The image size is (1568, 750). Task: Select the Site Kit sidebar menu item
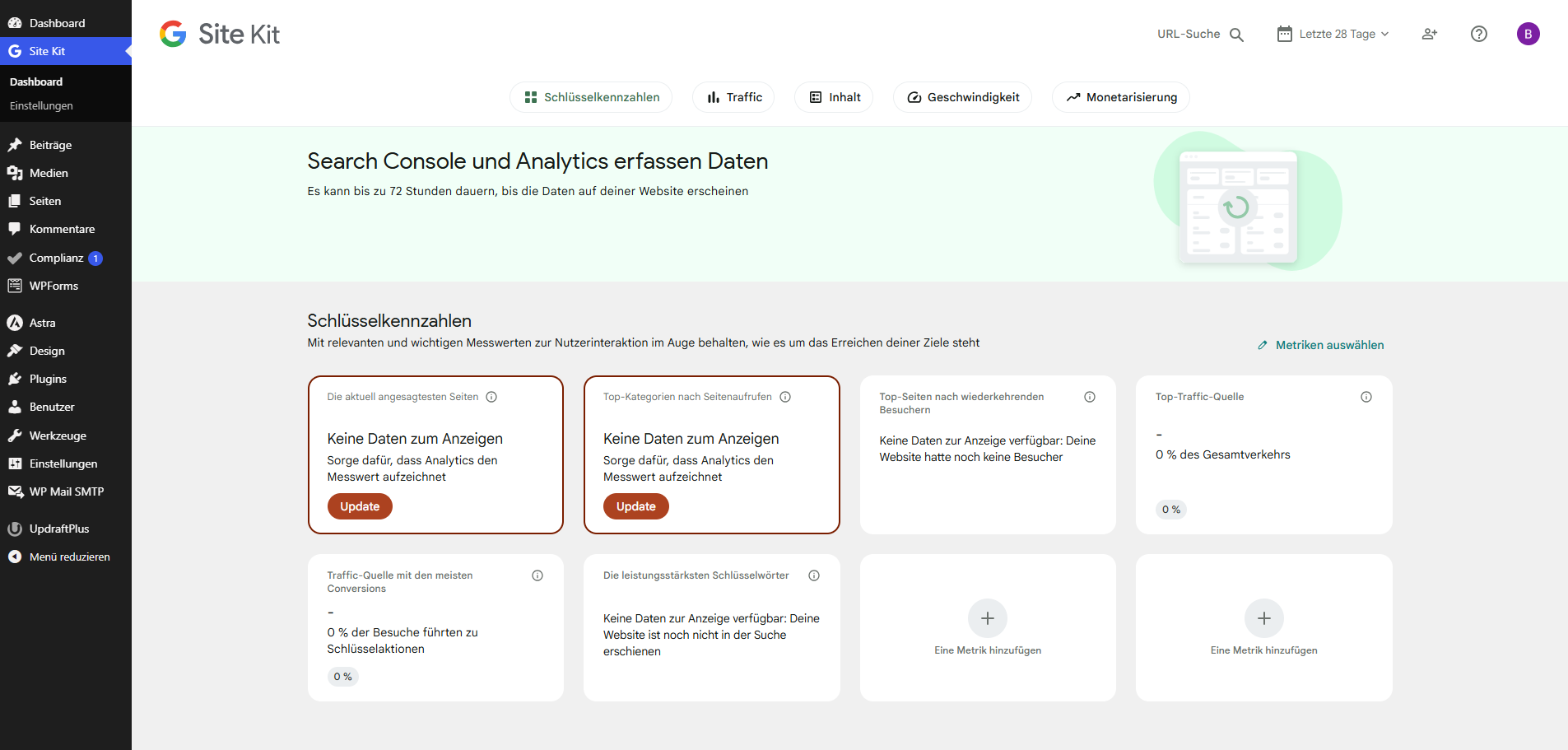pos(66,51)
